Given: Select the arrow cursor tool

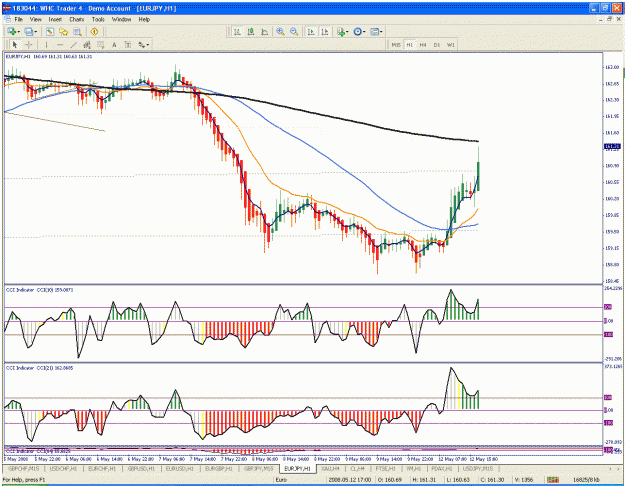Looking at the screenshot, I should [15, 45].
